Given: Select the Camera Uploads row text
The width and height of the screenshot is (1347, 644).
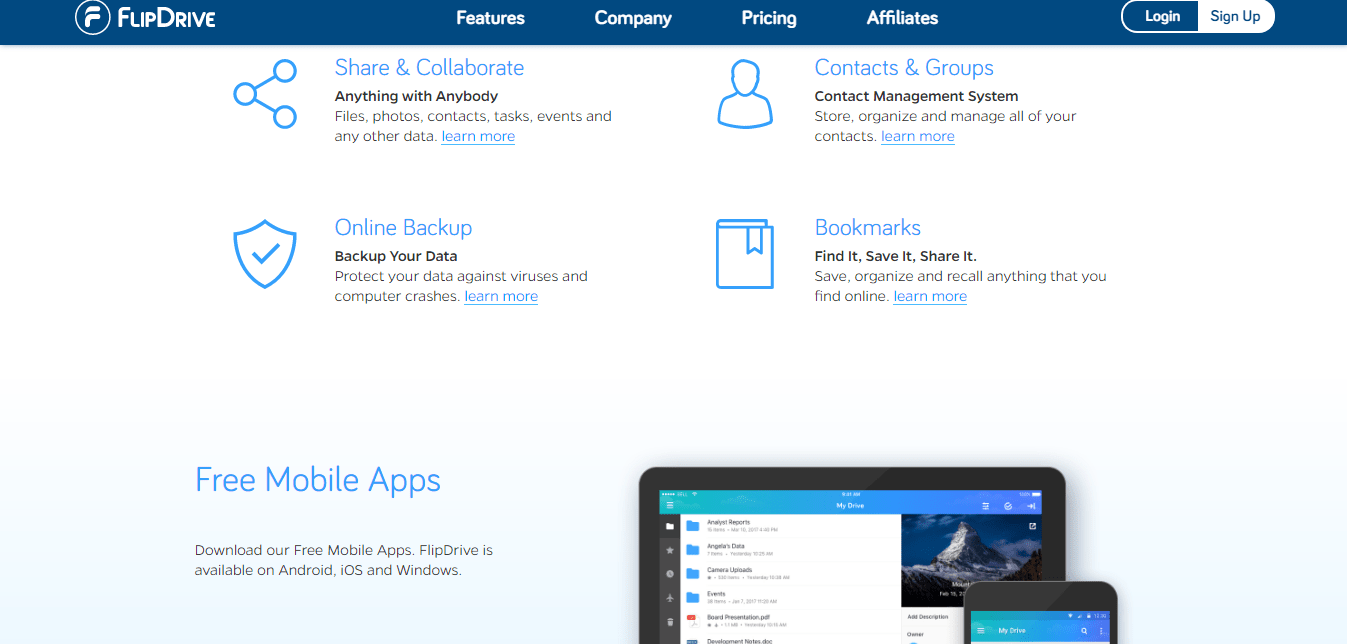Looking at the screenshot, I should [x=729, y=570].
